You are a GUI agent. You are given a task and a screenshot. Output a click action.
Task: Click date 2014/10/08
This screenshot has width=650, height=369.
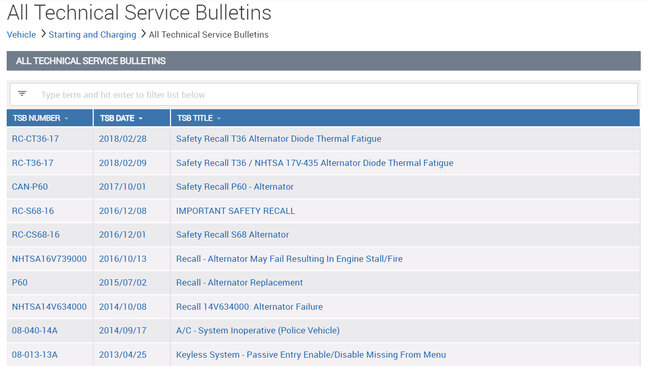(x=123, y=306)
